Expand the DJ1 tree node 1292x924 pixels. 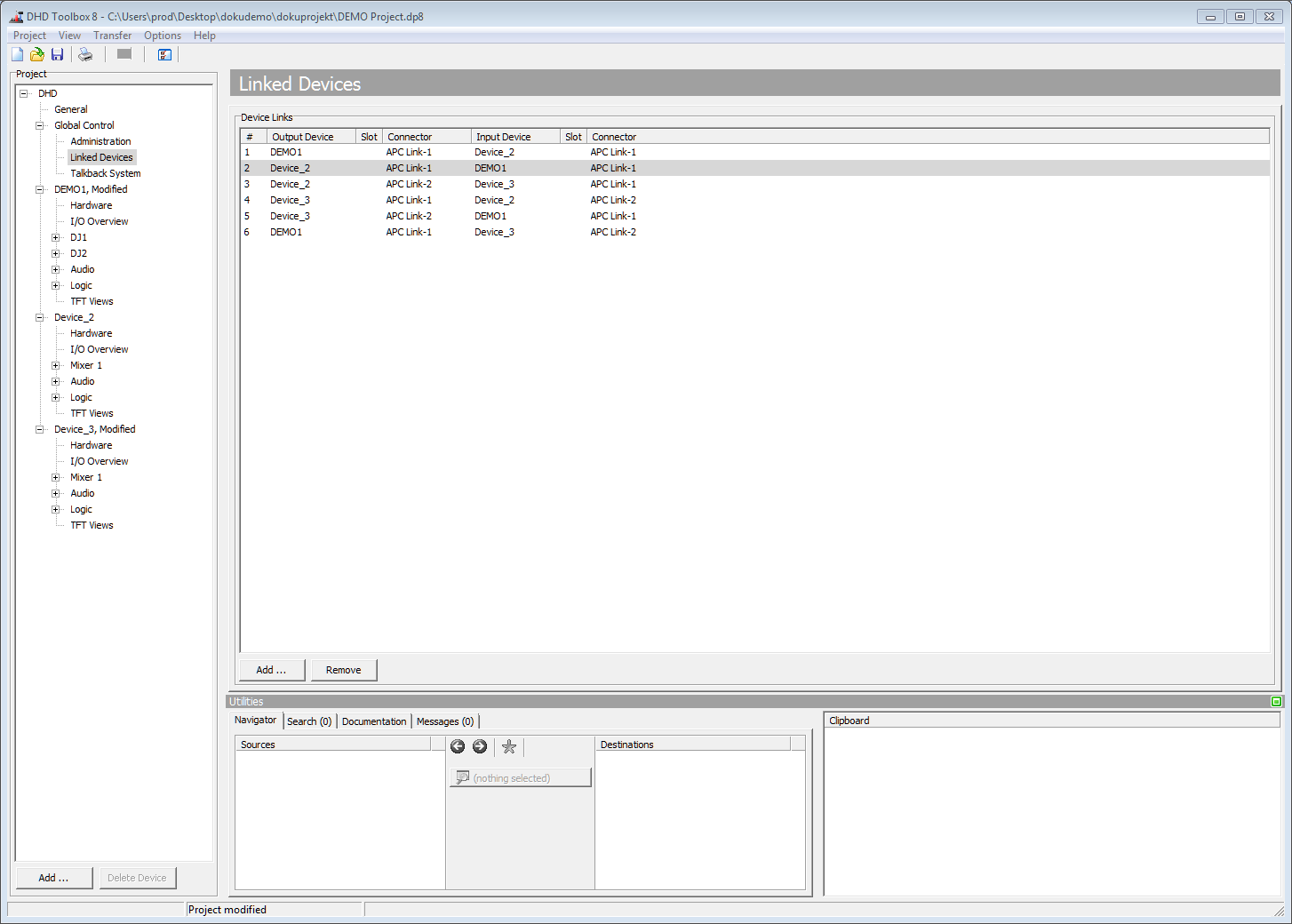(56, 237)
